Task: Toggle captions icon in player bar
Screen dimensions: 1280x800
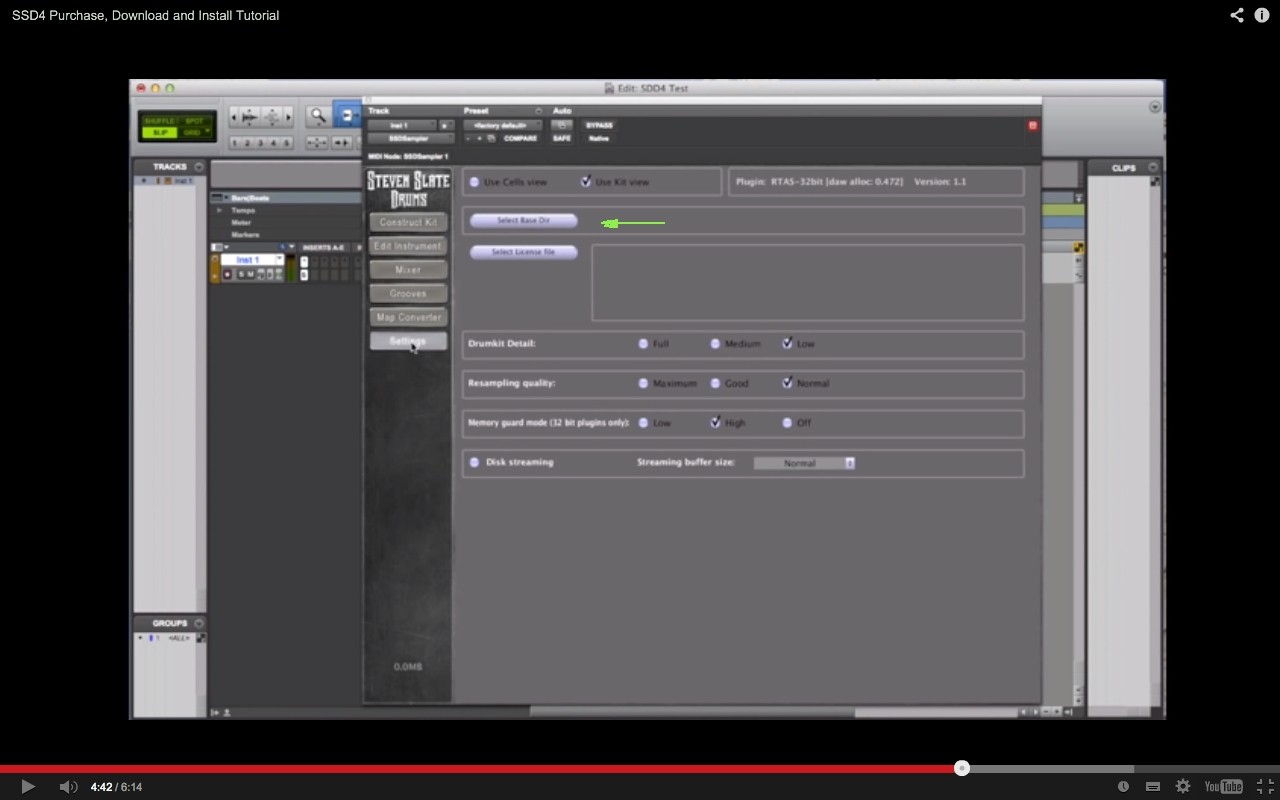Action: (x=1153, y=787)
